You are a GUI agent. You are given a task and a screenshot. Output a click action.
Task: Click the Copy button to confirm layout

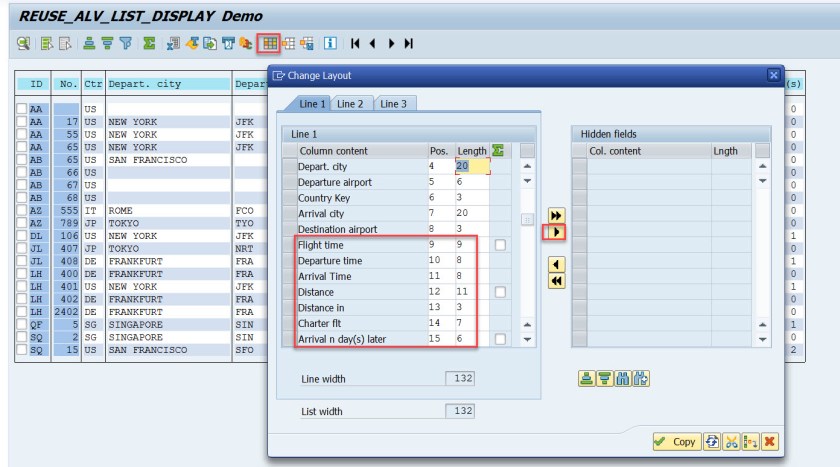point(677,442)
